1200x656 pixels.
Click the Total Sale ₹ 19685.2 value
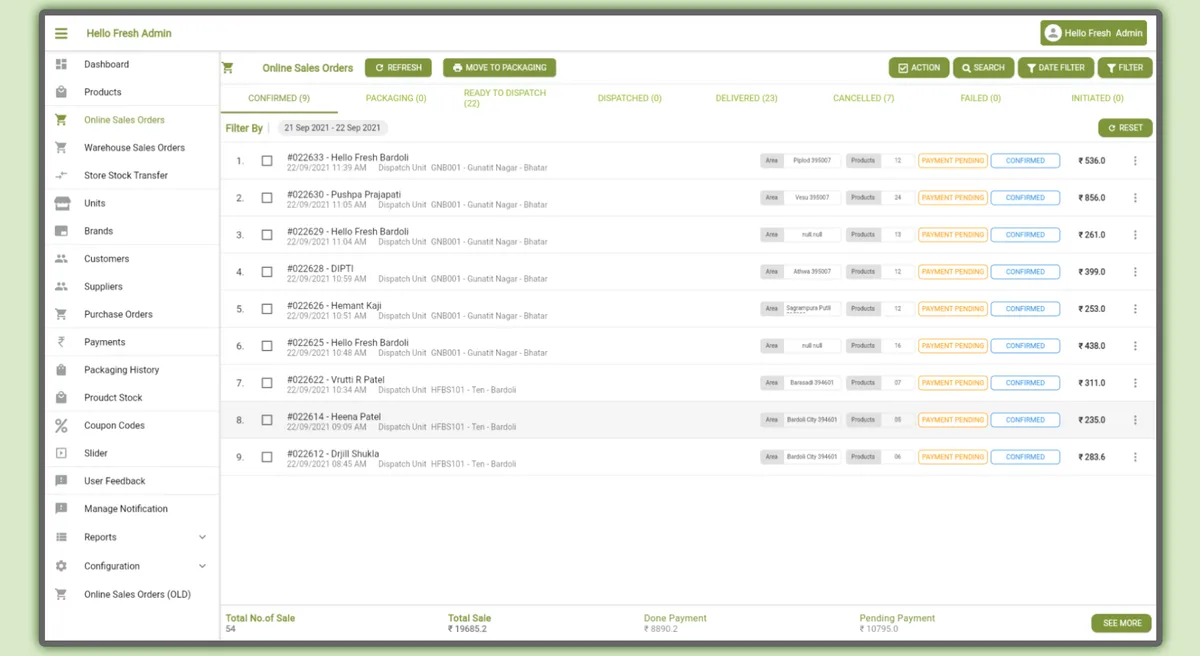point(467,629)
